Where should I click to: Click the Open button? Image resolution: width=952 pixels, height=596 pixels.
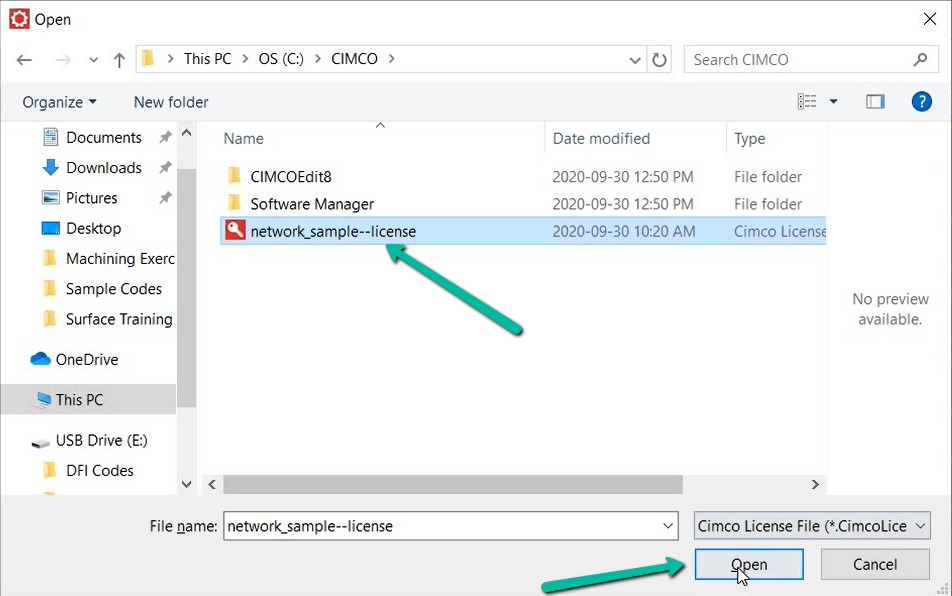[x=749, y=564]
